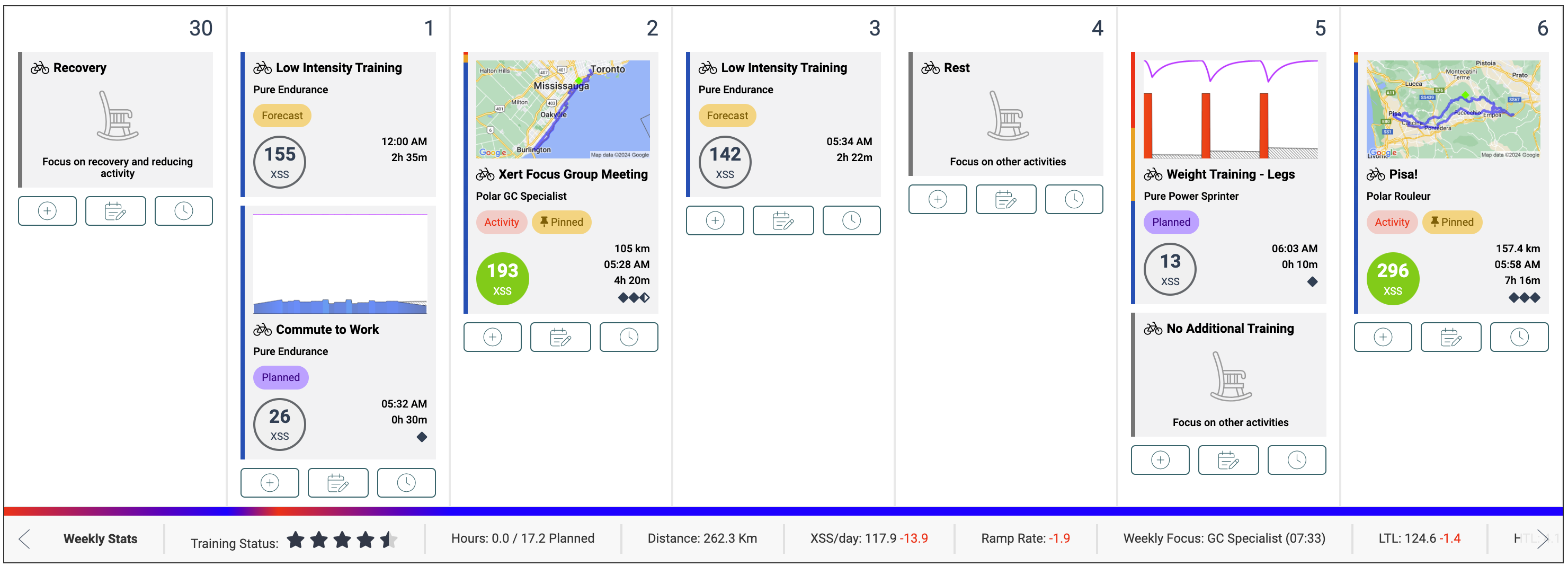The width and height of the screenshot is (1568, 566).
Task: Open the Commute to Work workout title
Action: coord(327,330)
